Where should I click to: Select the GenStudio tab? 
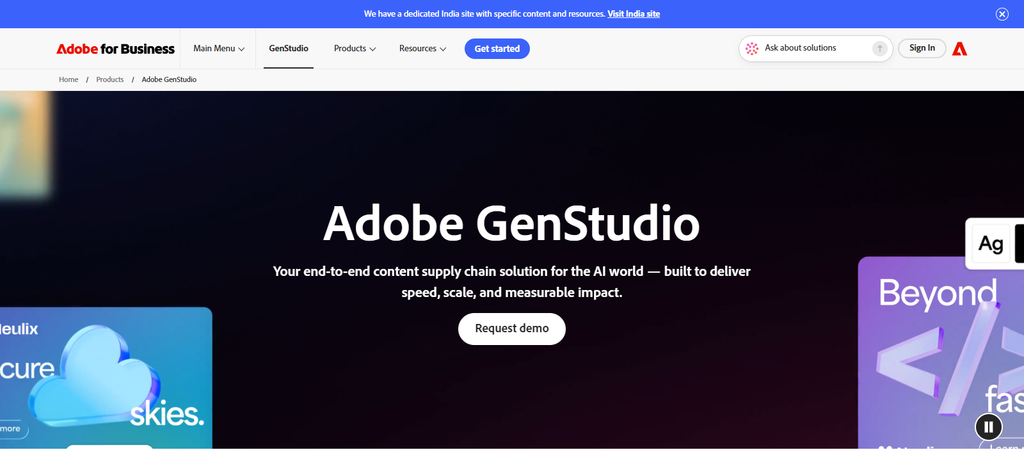(289, 48)
